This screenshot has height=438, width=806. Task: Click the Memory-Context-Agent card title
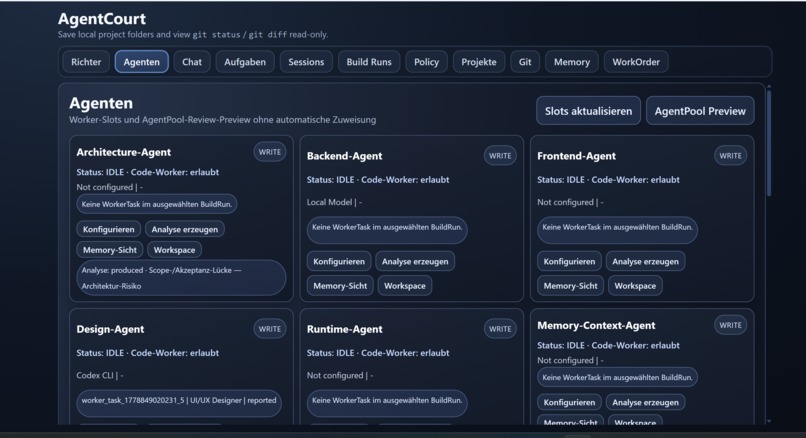[x=596, y=325]
